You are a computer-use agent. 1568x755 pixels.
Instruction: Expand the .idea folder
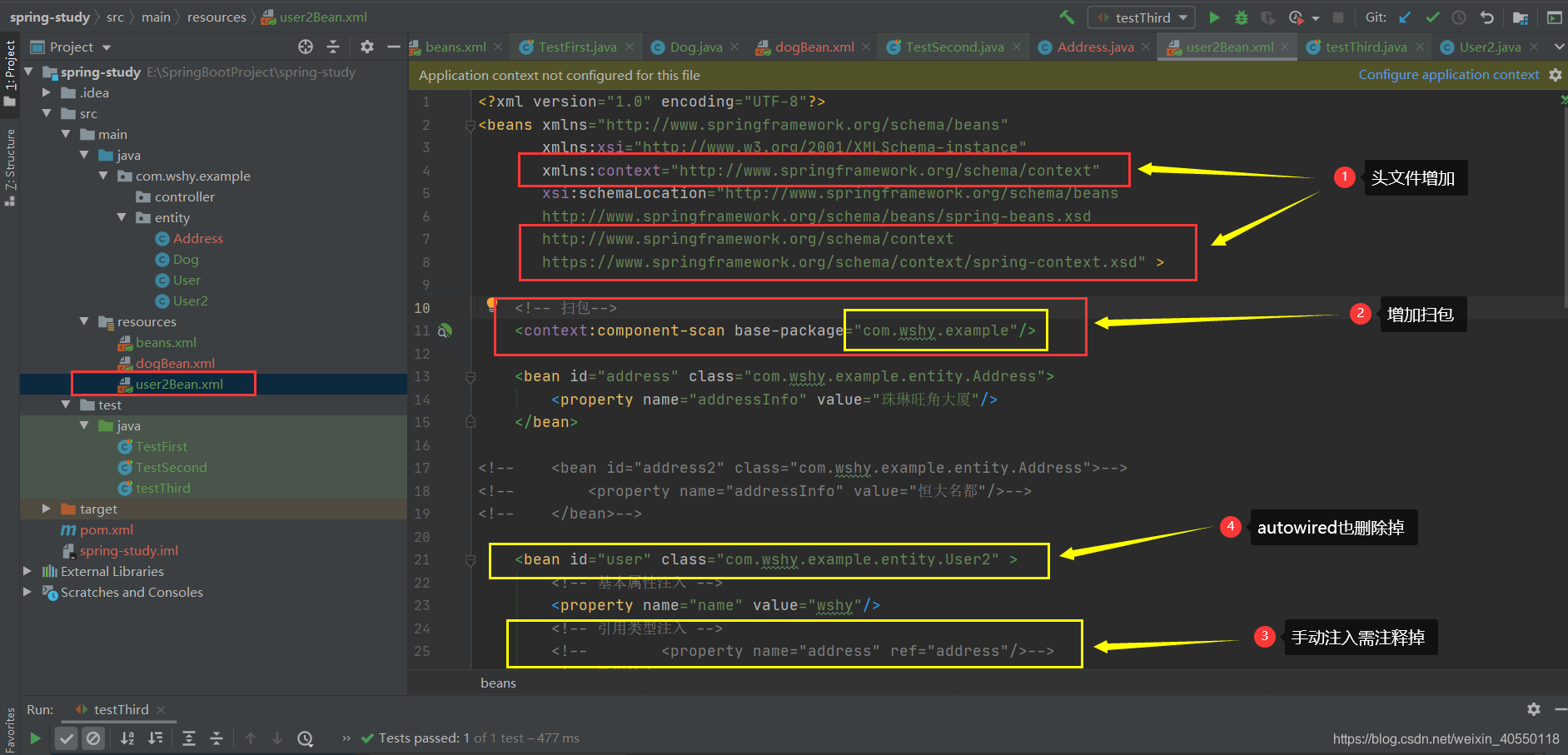(47, 92)
